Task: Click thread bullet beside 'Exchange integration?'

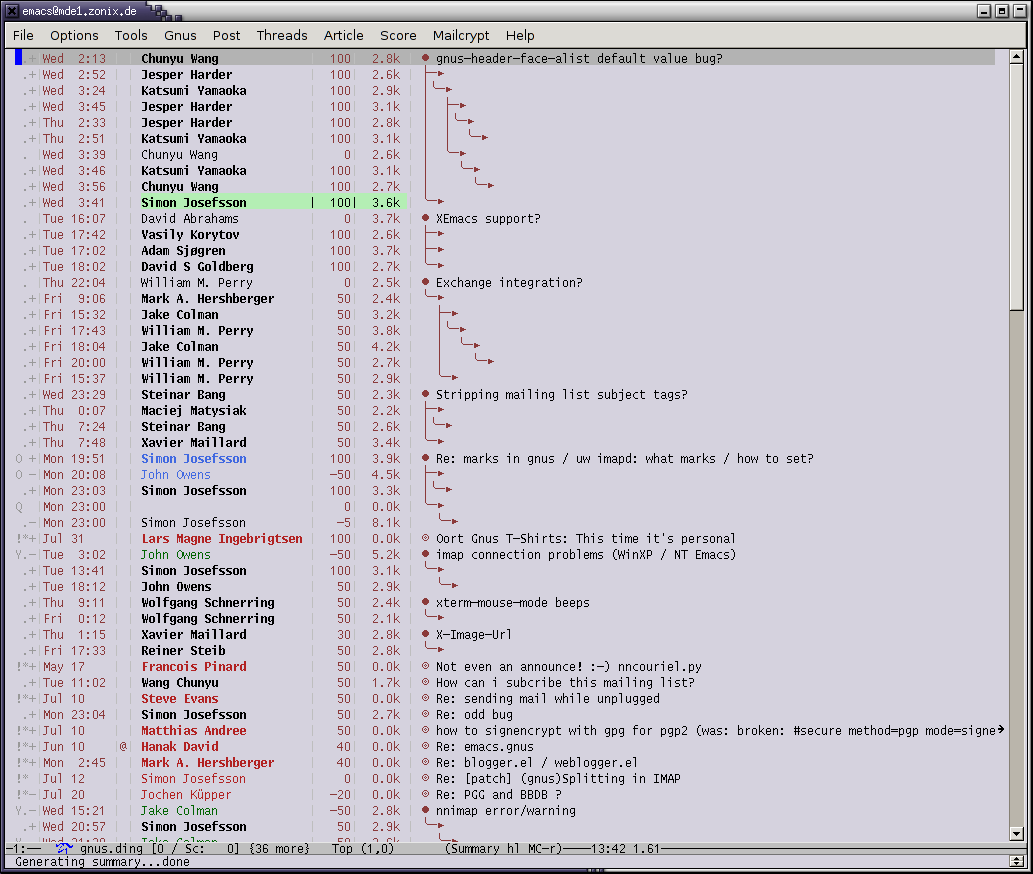Action: coord(426,282)
